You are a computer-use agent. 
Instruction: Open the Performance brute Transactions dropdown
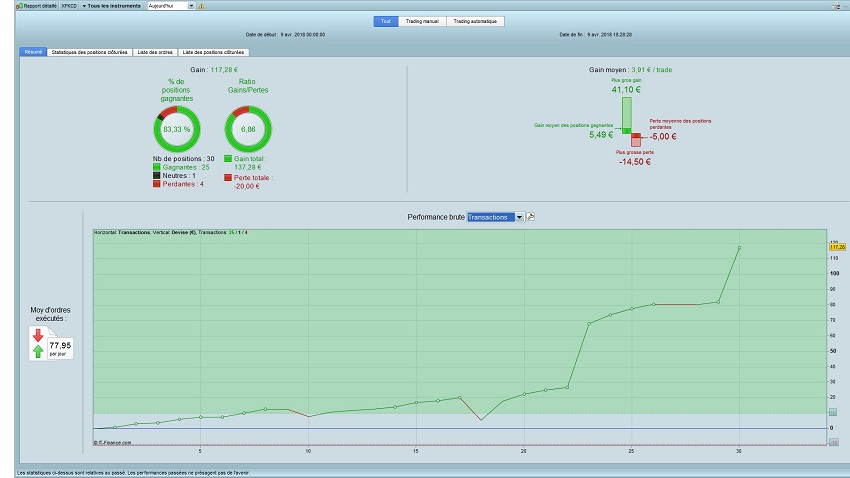495,217
